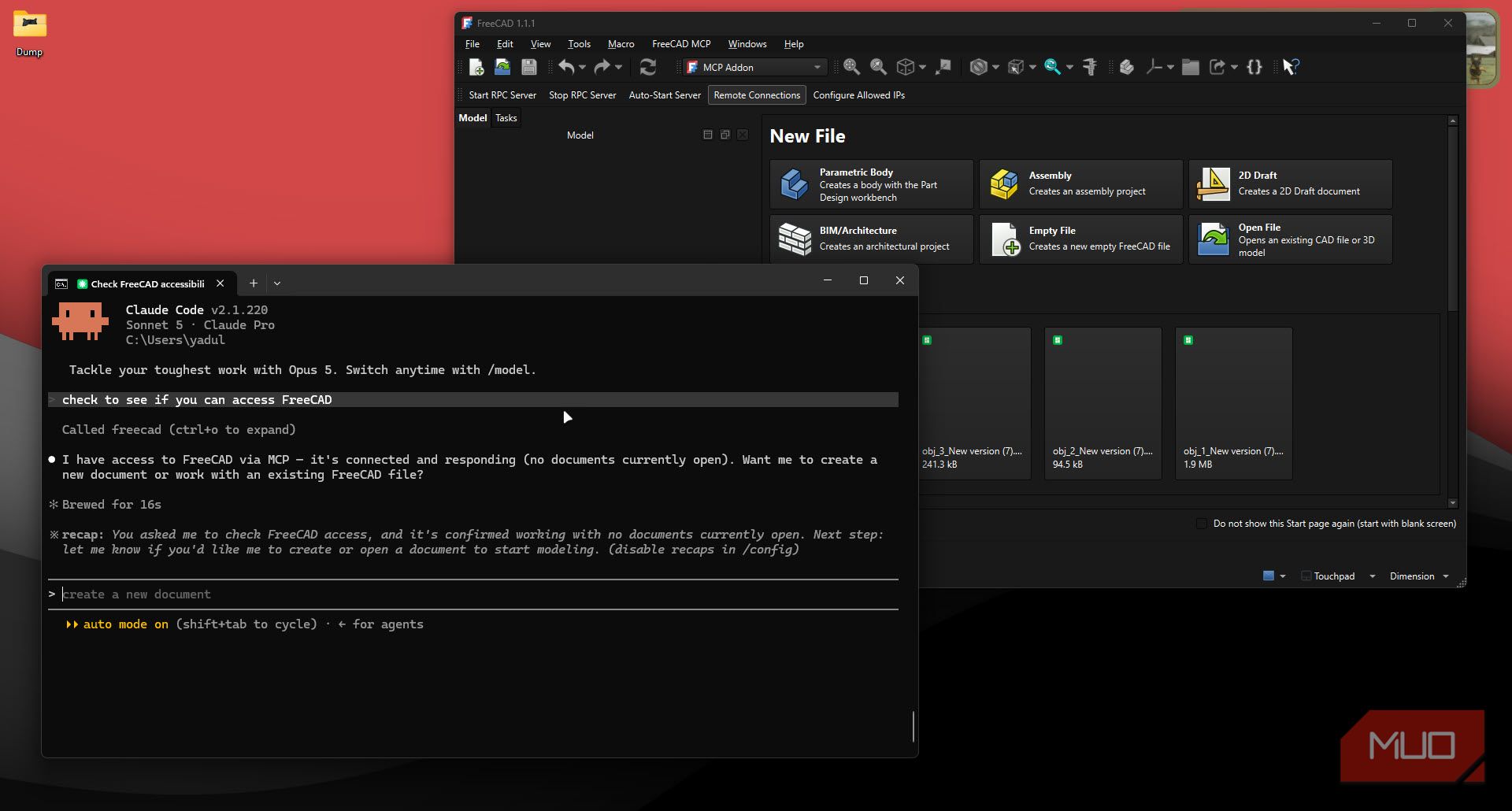Tick the Do not show Start page checkbox
The width and height of the screenshot is (1512, 811).
coord(1202,524)
